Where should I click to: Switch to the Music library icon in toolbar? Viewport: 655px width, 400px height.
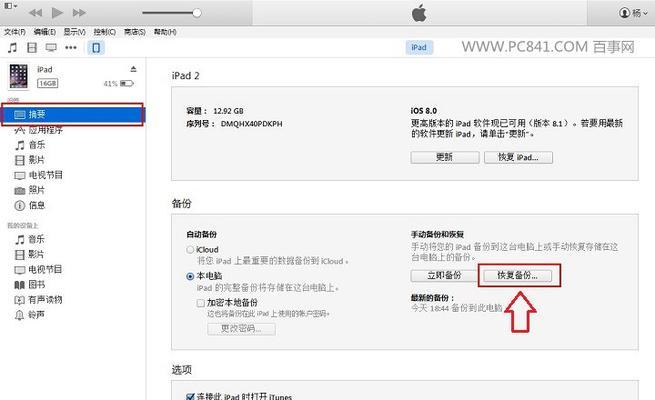pyautogui.click(x=13, y=48)
